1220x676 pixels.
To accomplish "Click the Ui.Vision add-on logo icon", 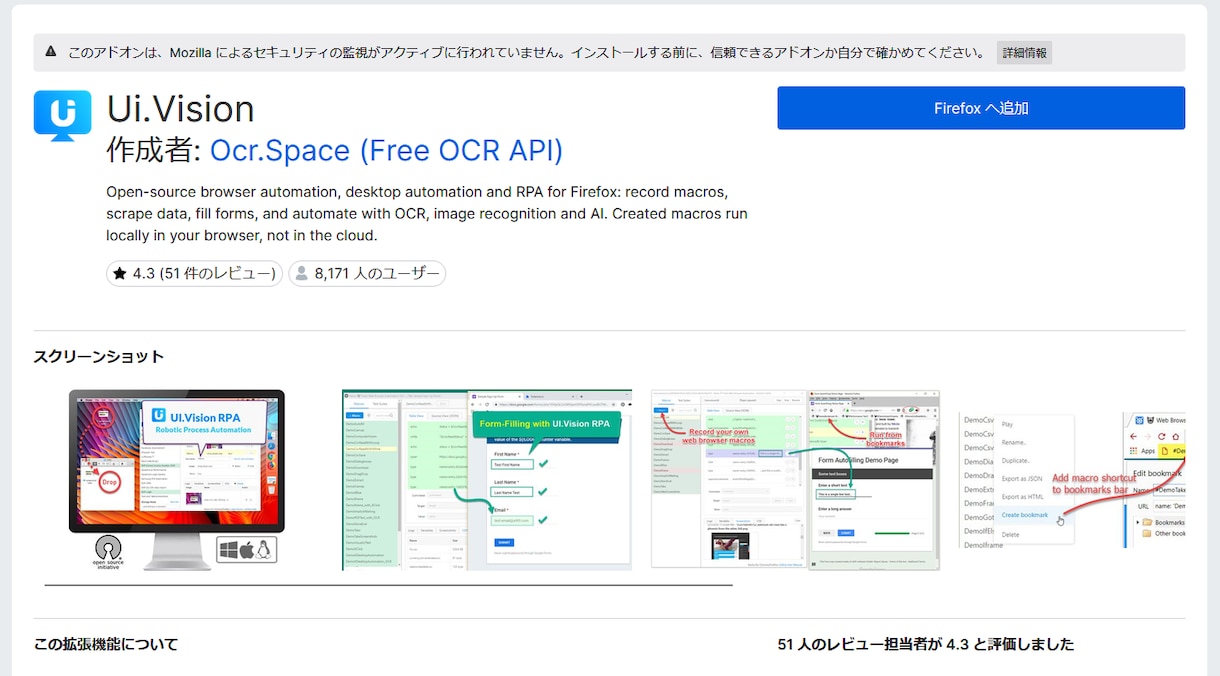I will 62,114.
